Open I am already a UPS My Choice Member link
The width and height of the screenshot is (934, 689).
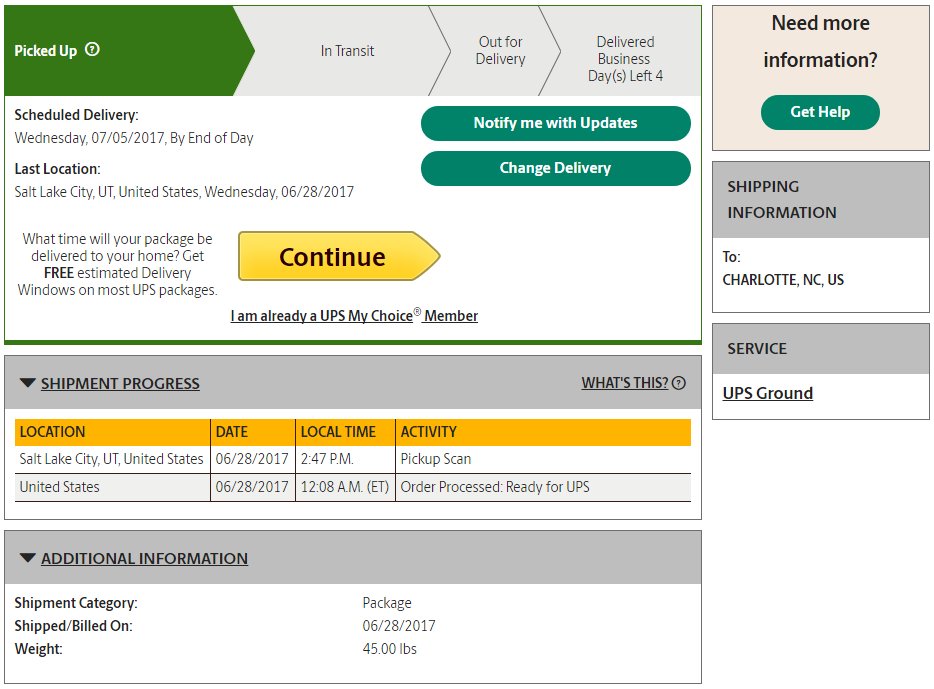click(354, 316)
